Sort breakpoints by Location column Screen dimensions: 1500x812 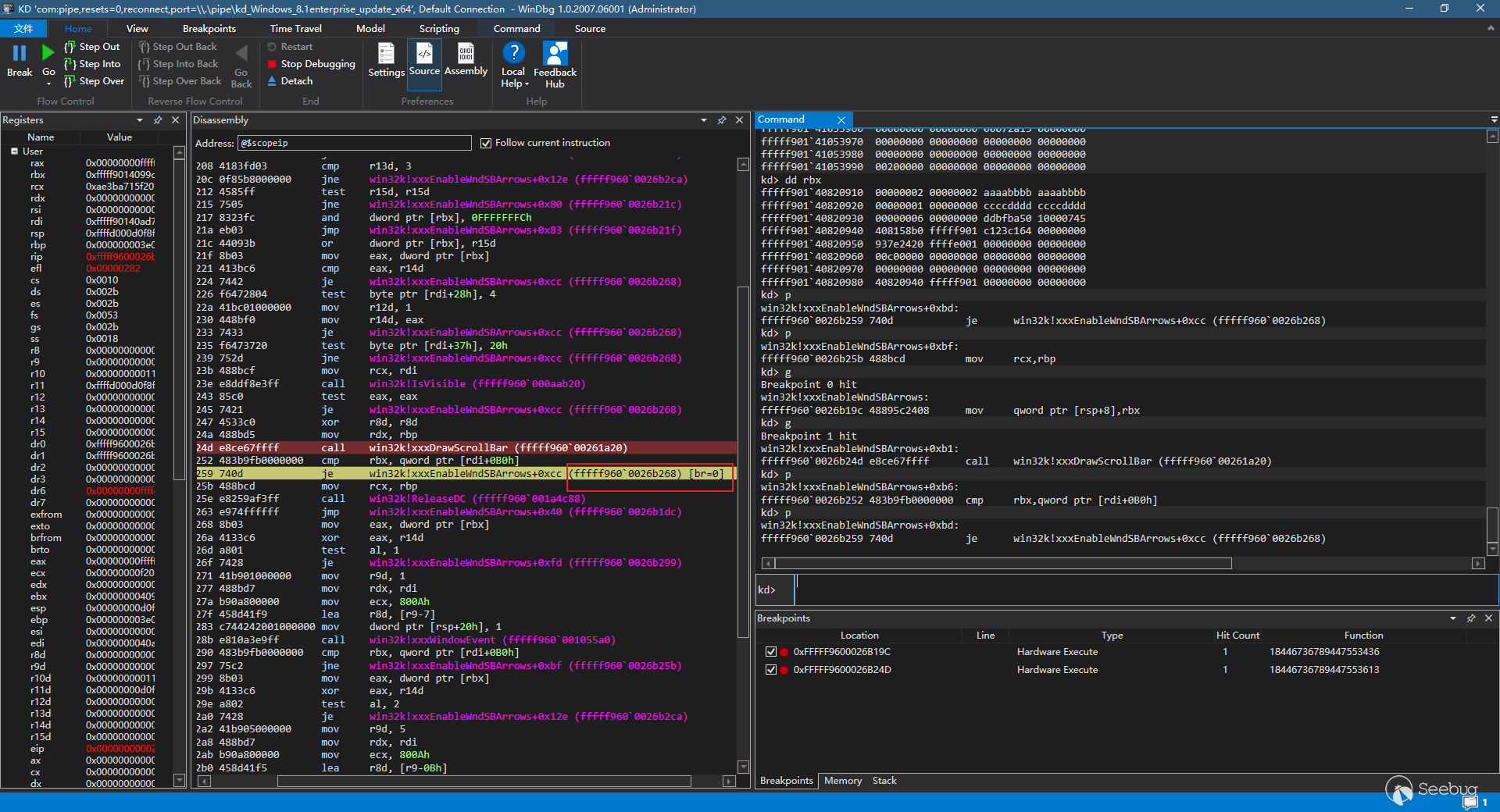tap(859, 636)
